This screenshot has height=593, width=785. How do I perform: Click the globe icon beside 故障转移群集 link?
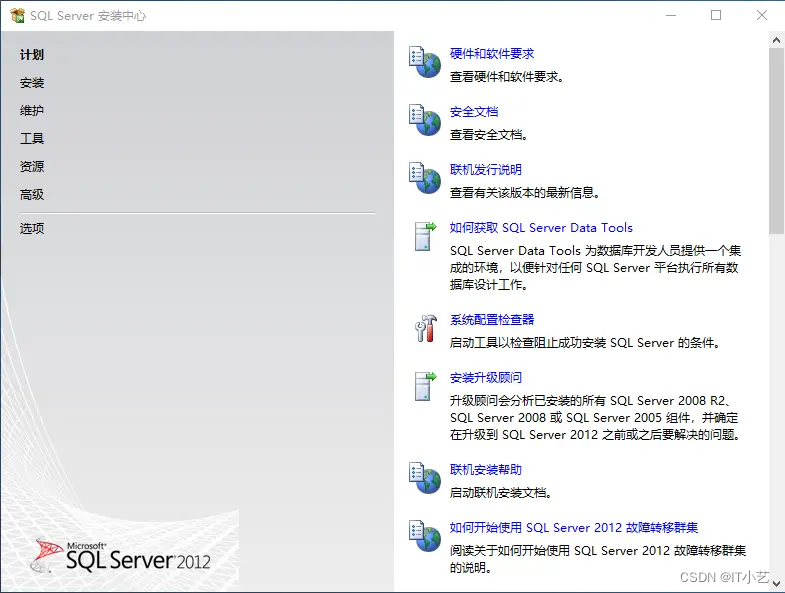(425, 536)
